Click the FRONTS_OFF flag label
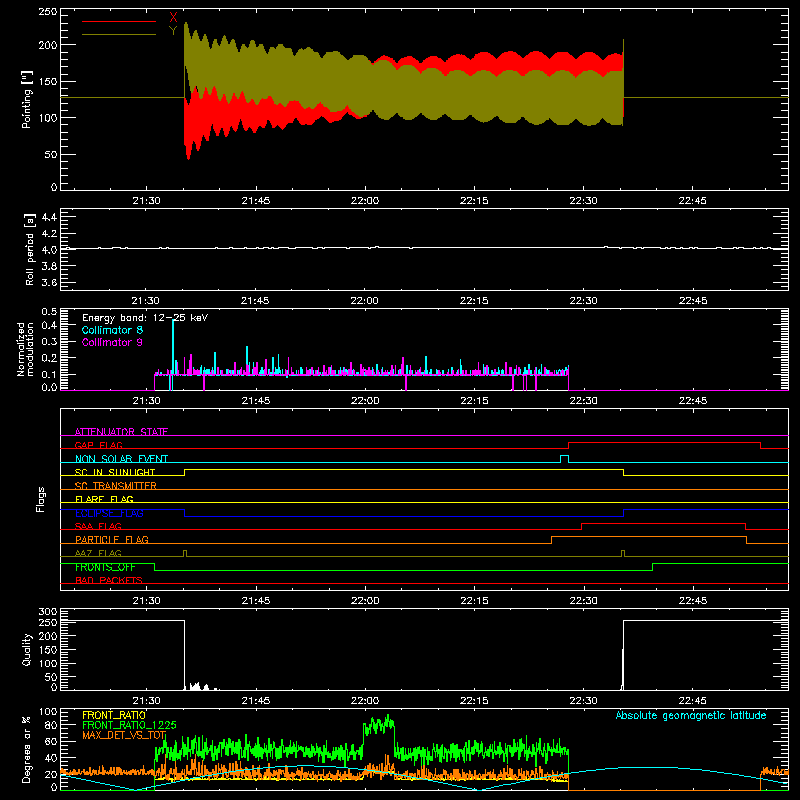Screen dimensions: 800x800 point(105,567)
